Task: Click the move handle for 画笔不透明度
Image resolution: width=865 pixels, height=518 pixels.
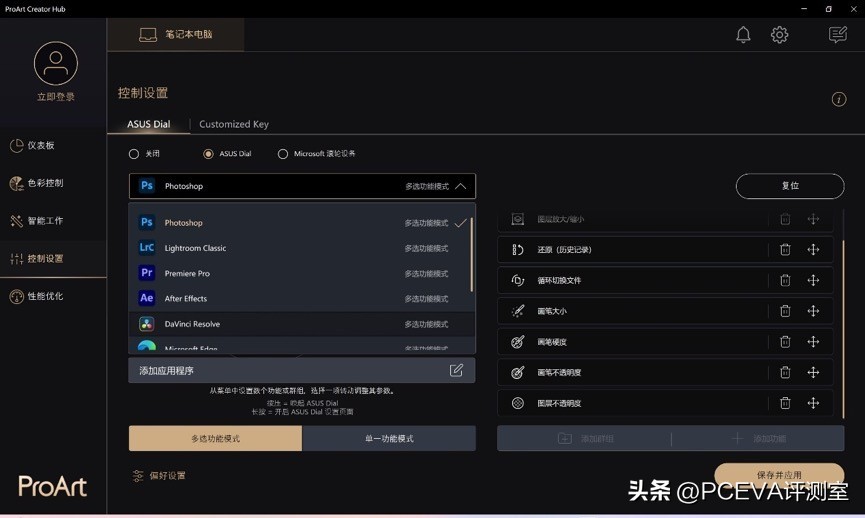Action: point(813,372)
